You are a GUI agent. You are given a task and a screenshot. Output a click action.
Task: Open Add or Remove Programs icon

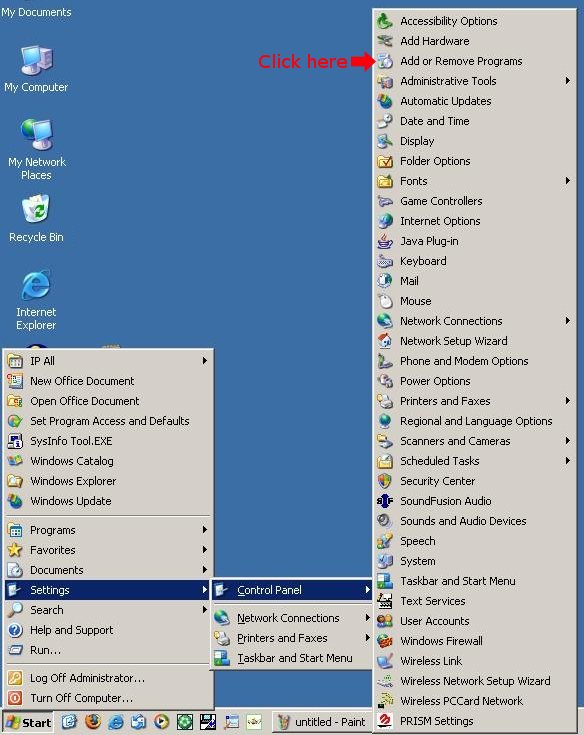point(385,61)
